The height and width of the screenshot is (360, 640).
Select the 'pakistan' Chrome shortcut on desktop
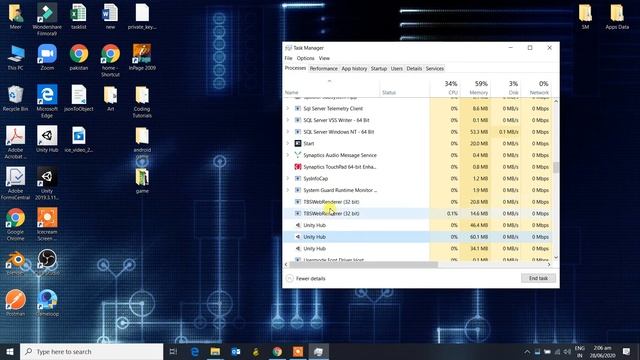pos(79,58)
